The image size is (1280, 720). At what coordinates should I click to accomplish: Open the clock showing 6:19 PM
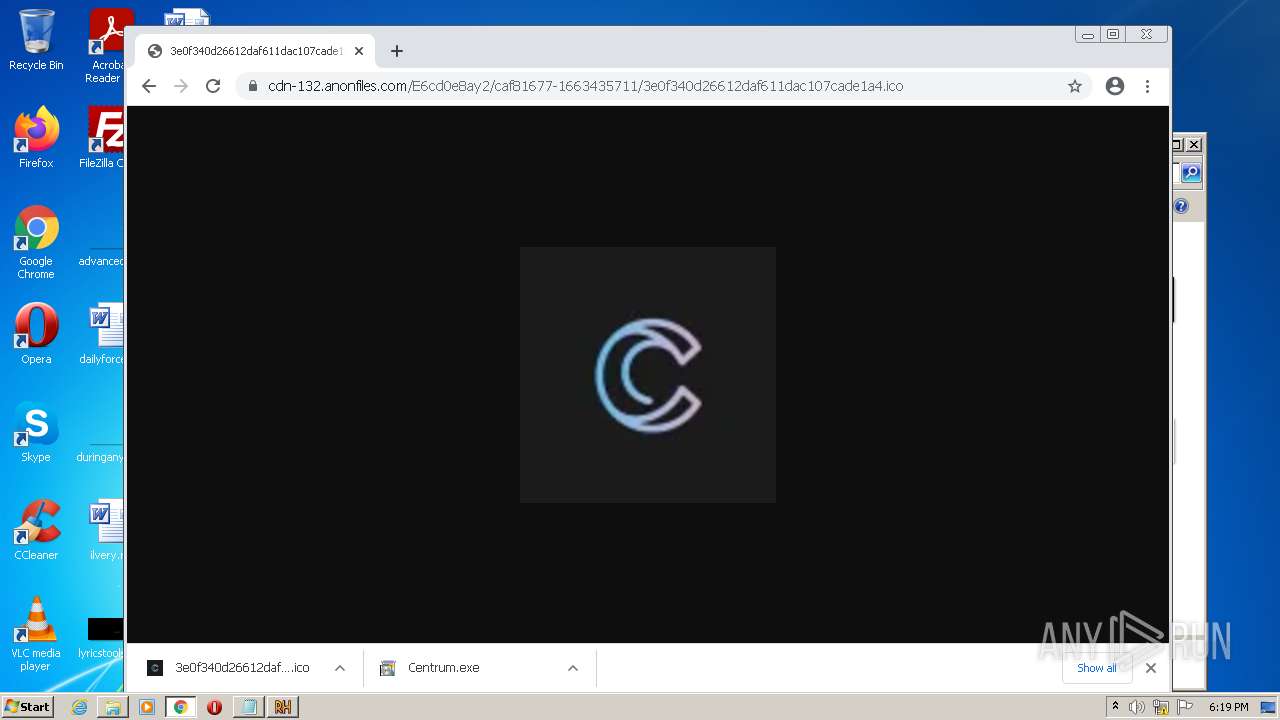[1228, 707]
